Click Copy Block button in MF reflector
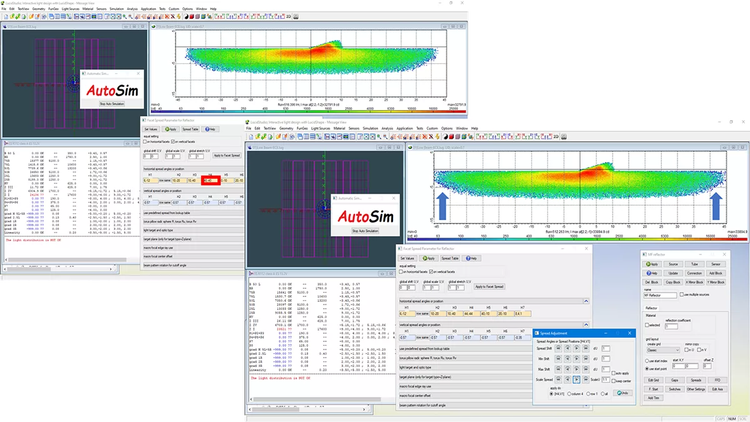This screenshot has width=750, height=422. (x=673, y=282)
